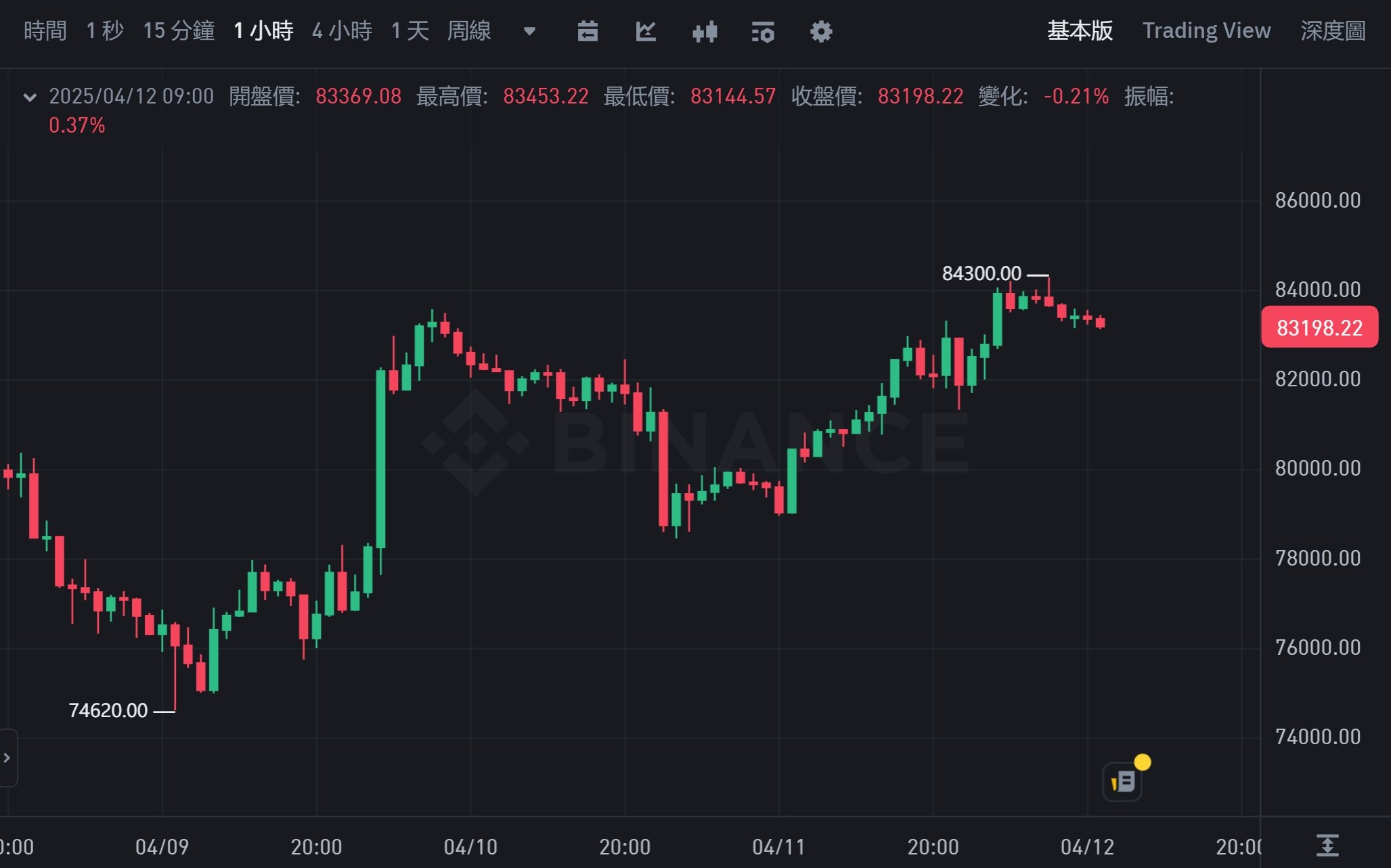Select the 1 天 interval

pyautogui.click(x=410, y=30)
